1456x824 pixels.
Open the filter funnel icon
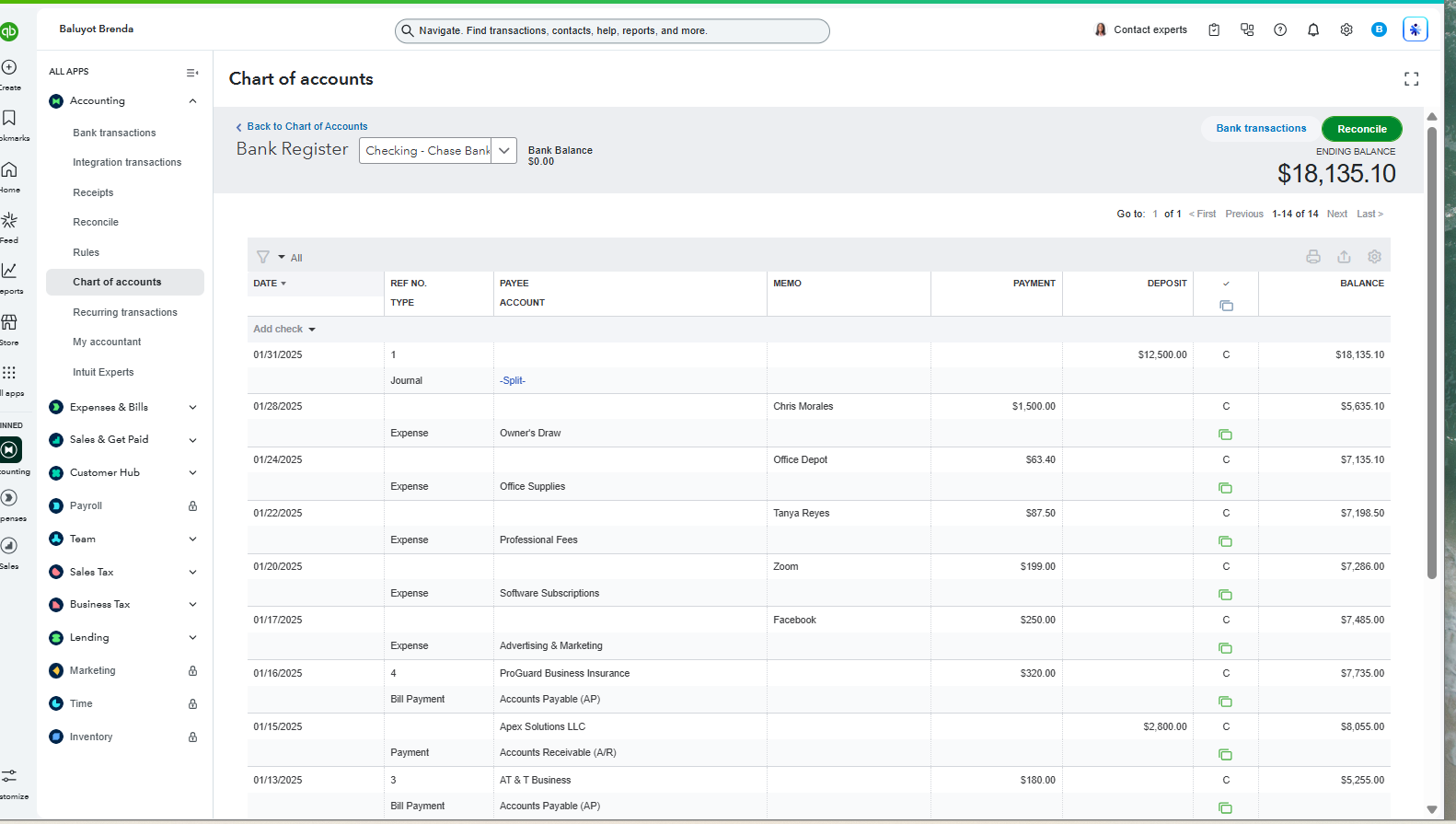263,257
